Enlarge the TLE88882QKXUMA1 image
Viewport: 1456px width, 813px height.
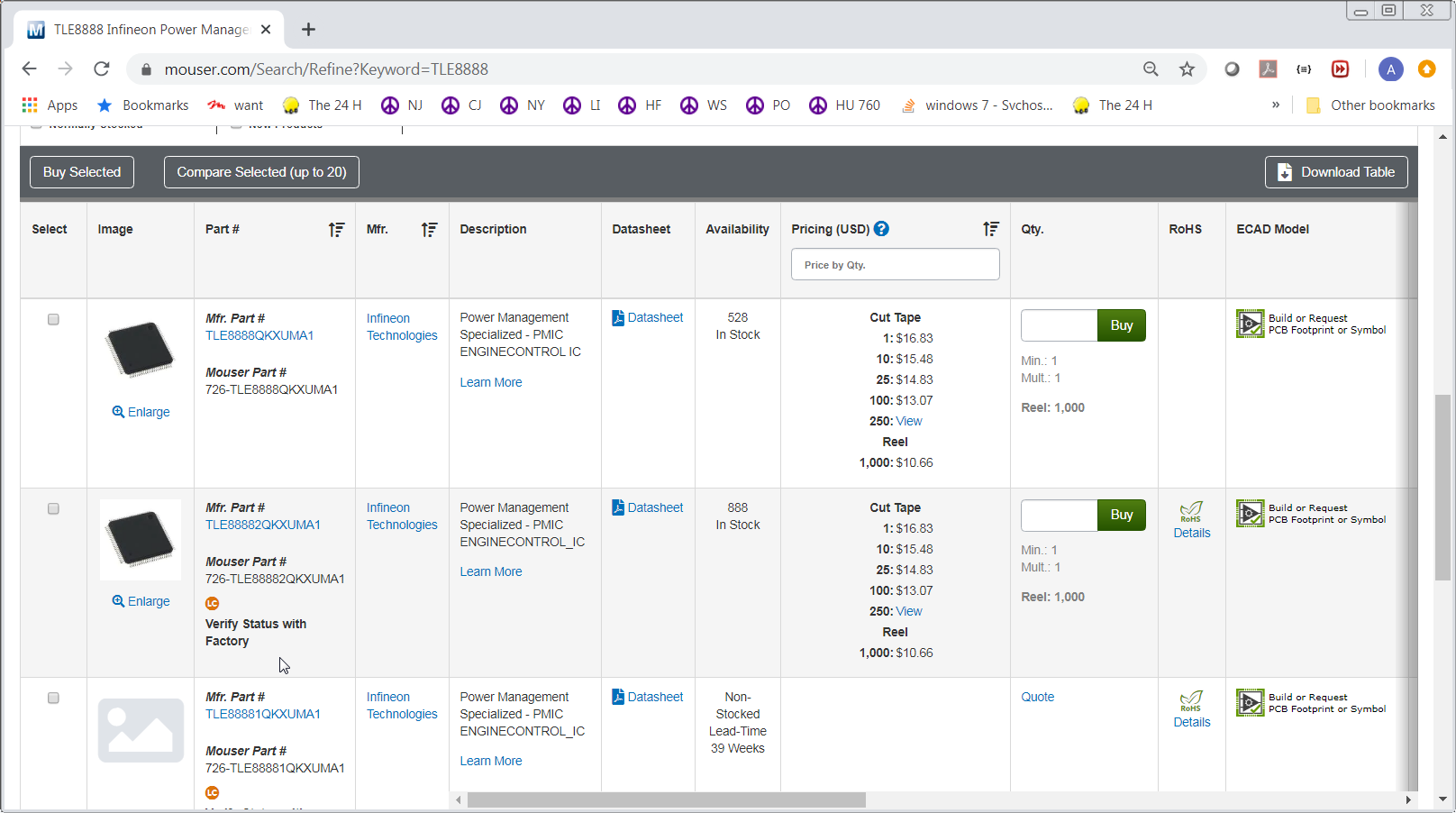tap(141, 601)
